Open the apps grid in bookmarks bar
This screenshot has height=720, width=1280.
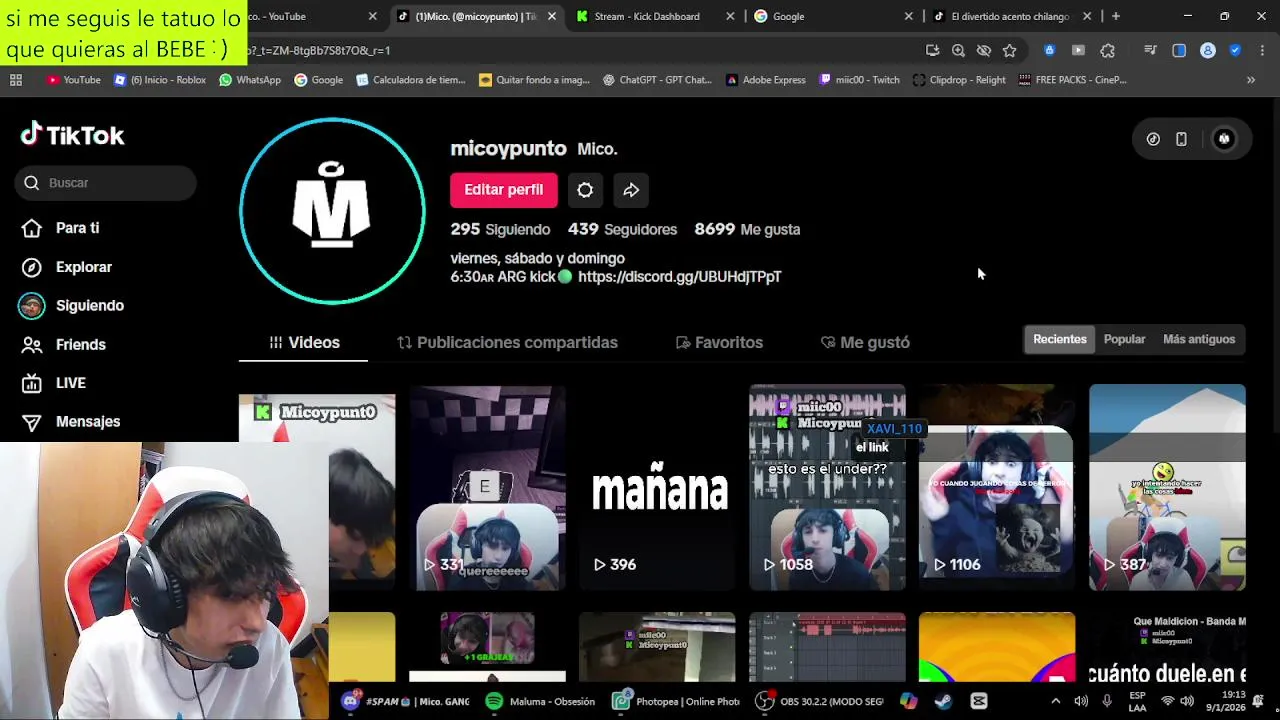16,80
